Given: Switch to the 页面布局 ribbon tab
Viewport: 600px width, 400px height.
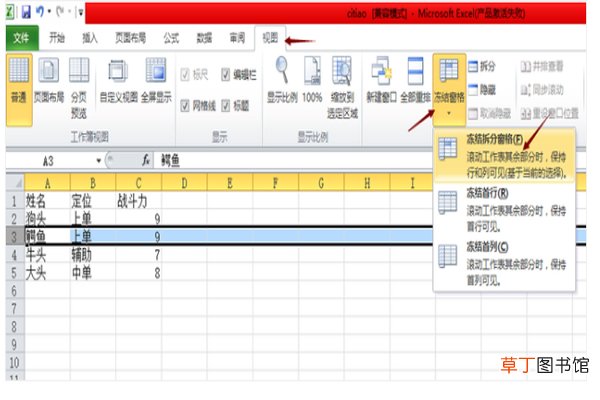Looking at the screenshot, I should coord(130,38).
